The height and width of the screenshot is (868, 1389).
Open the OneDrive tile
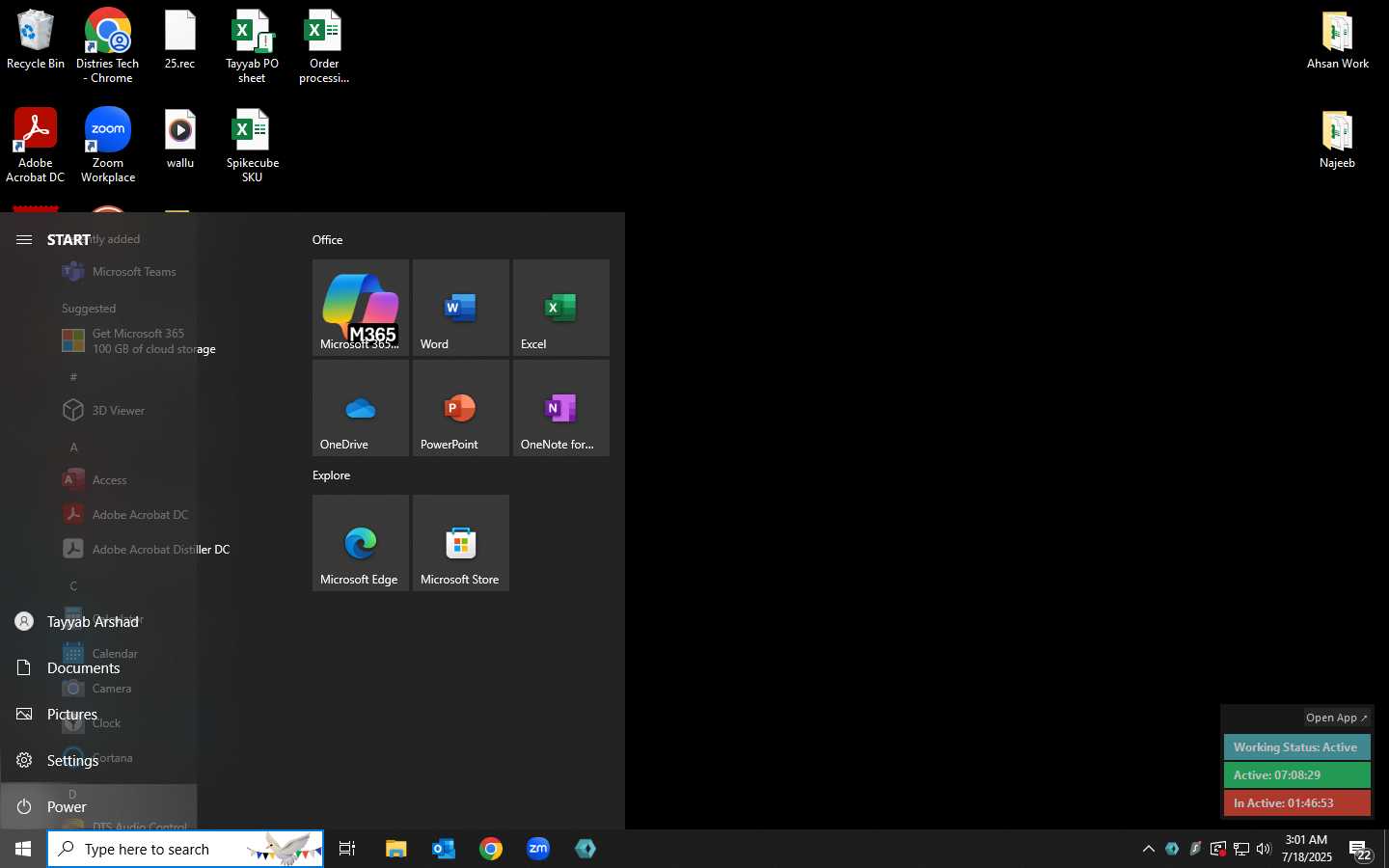(361, 408)
